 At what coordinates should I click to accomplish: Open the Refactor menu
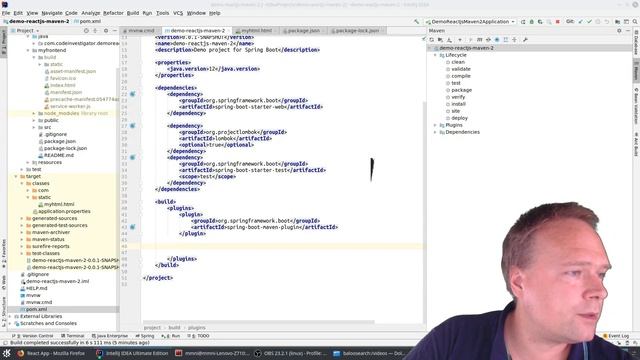click(113, 13)
